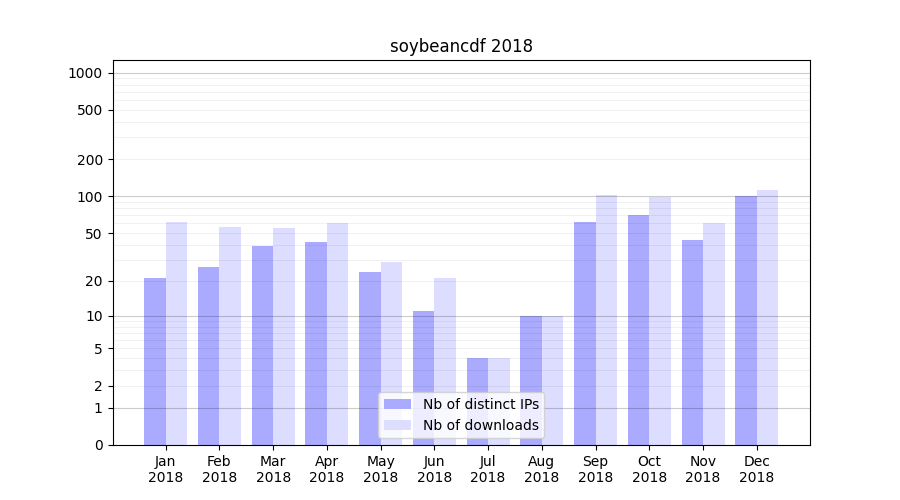Click the chart title 'soybeancdf 2018'
900x500 pixels.
(x=461, y=46)
